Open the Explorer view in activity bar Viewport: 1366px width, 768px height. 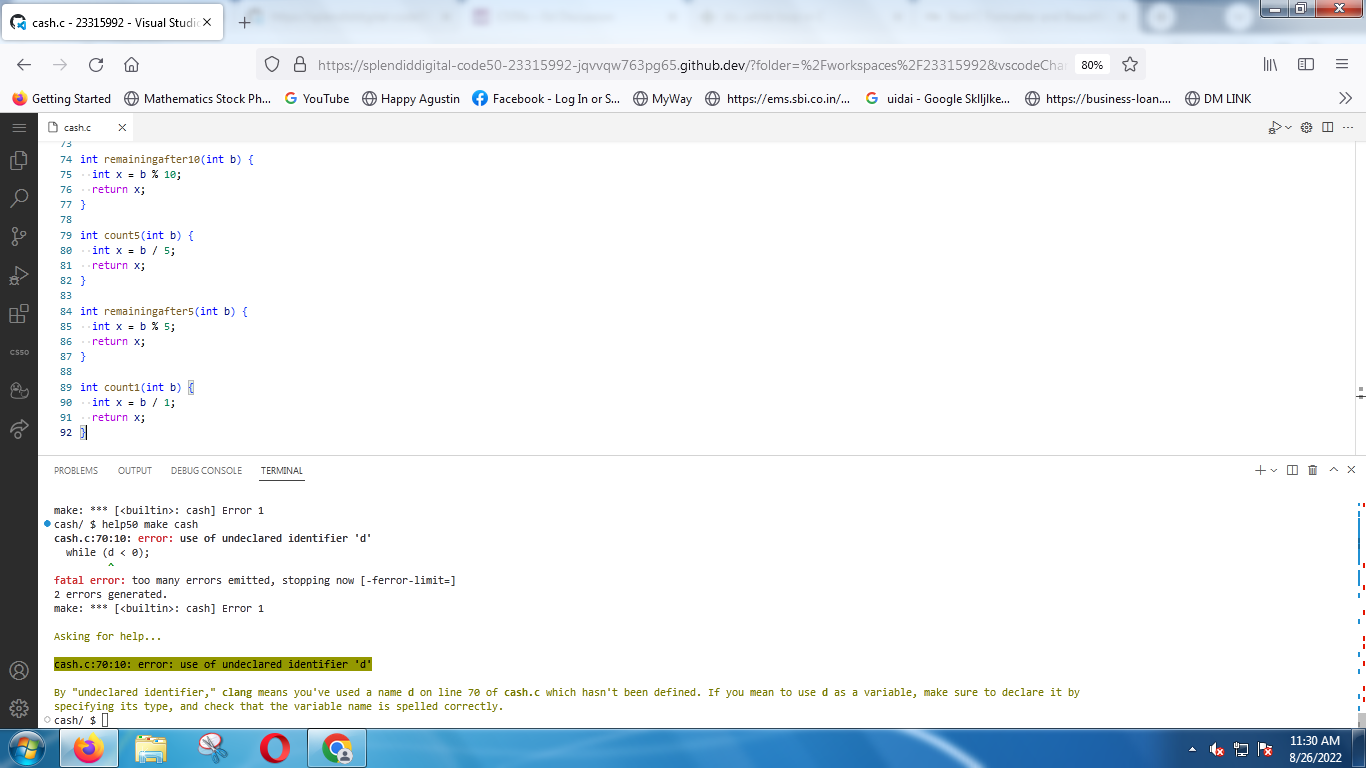[x=18, y=160]
